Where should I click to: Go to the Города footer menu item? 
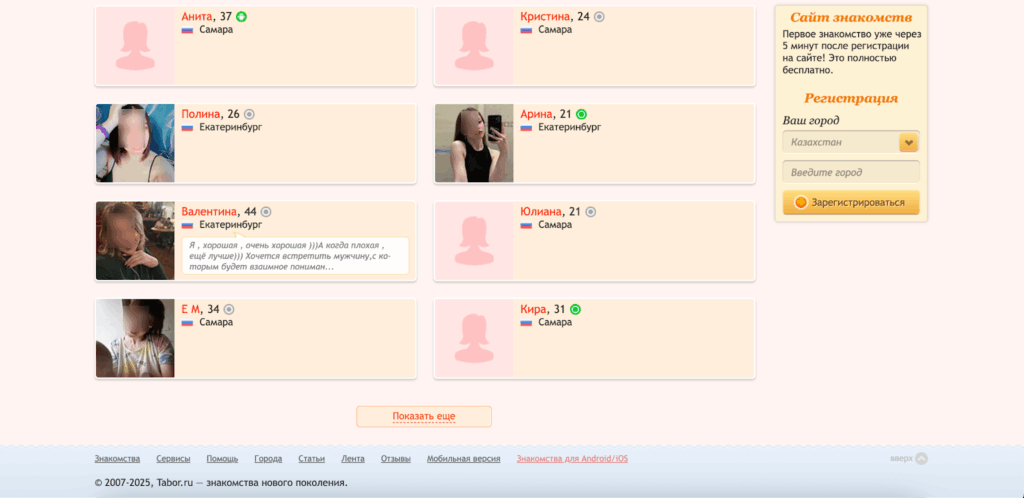coord(268,459)
